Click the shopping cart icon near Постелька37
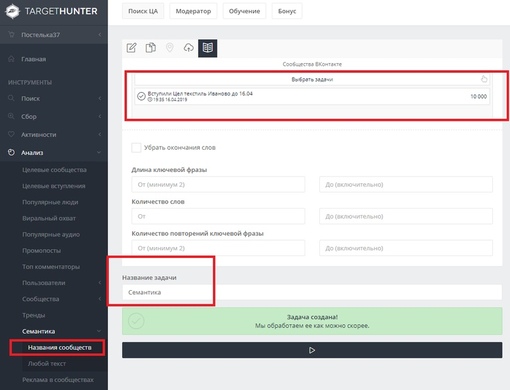510x390 pixels. 11,34
